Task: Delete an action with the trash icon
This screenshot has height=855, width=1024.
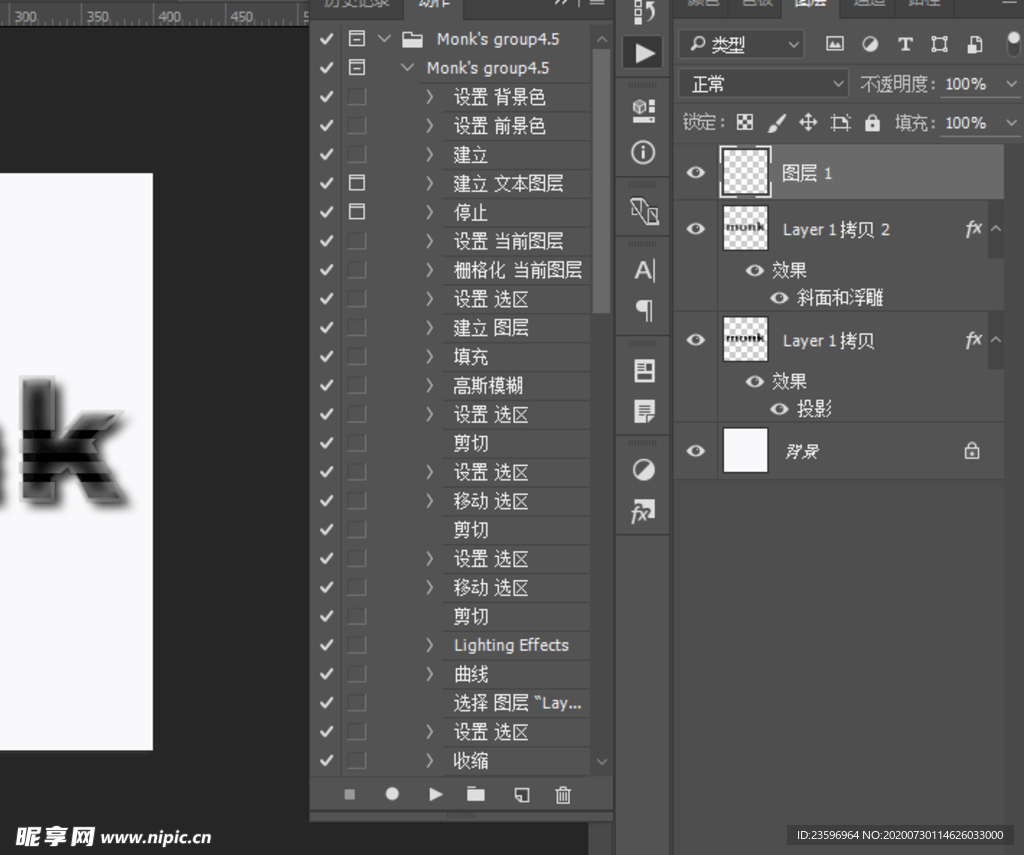Action: (x=562, y=794)
